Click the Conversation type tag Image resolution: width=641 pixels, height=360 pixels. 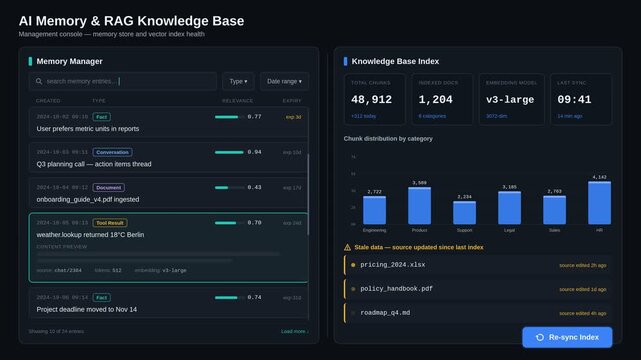coord(112,152)
